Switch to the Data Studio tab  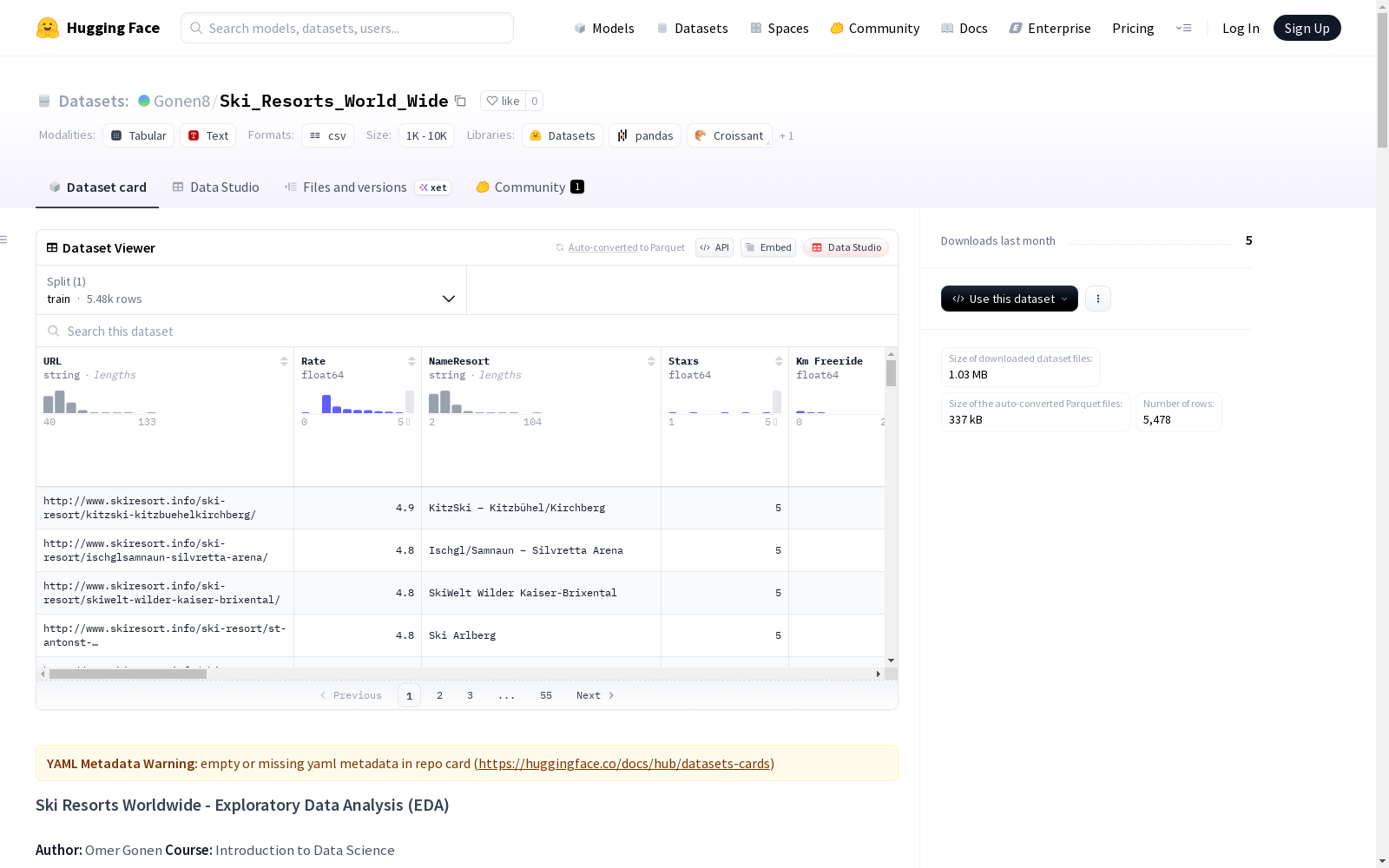pyautogui.click(x=215, y=187)
